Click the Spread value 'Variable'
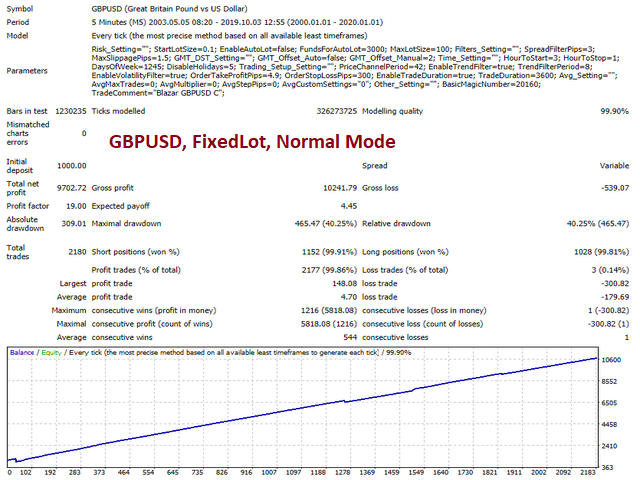Image resolution: width=640 pixels, height=480 pixels. pos(612,167)
